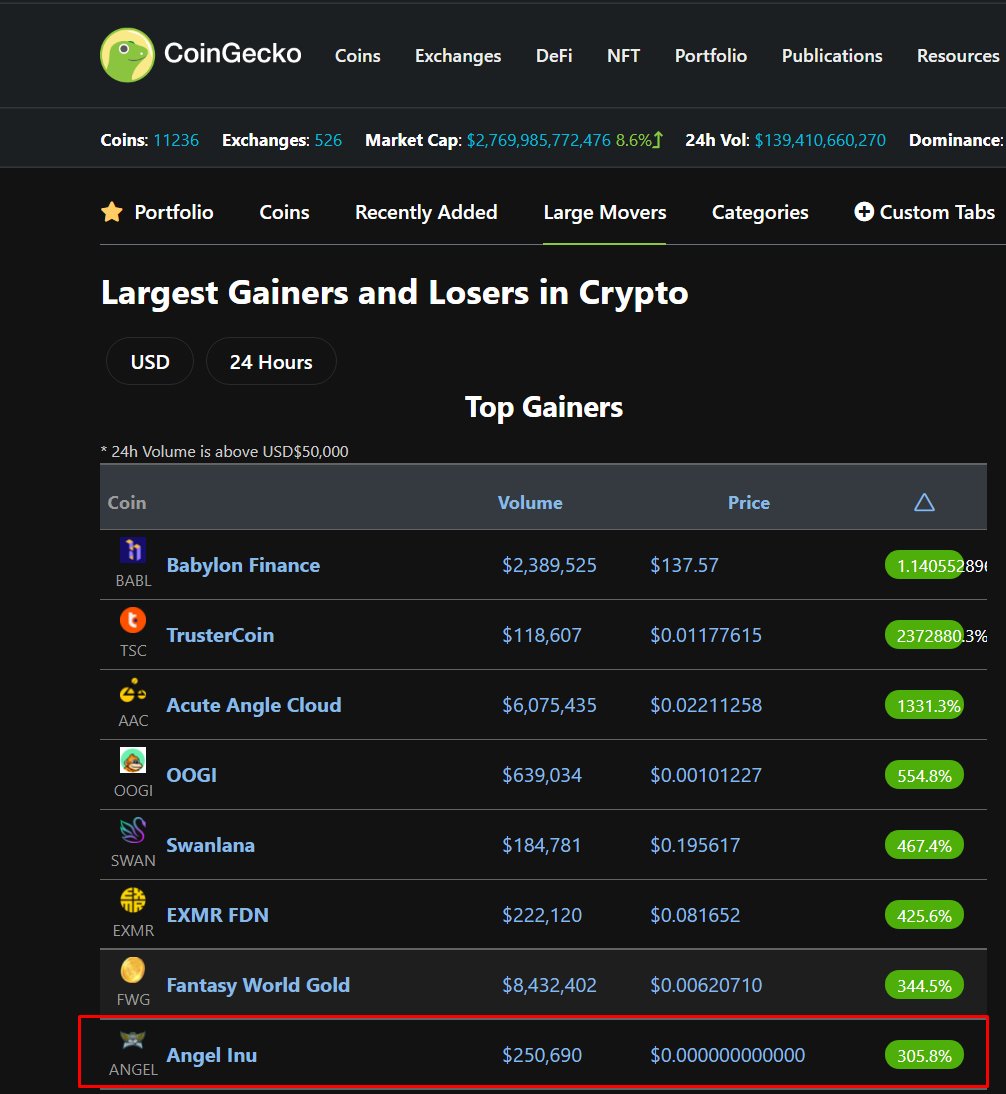
Task: Click the green 305.8% change badge for Angel Inu
Action: pyautogui.click(x=924, y=1054)
